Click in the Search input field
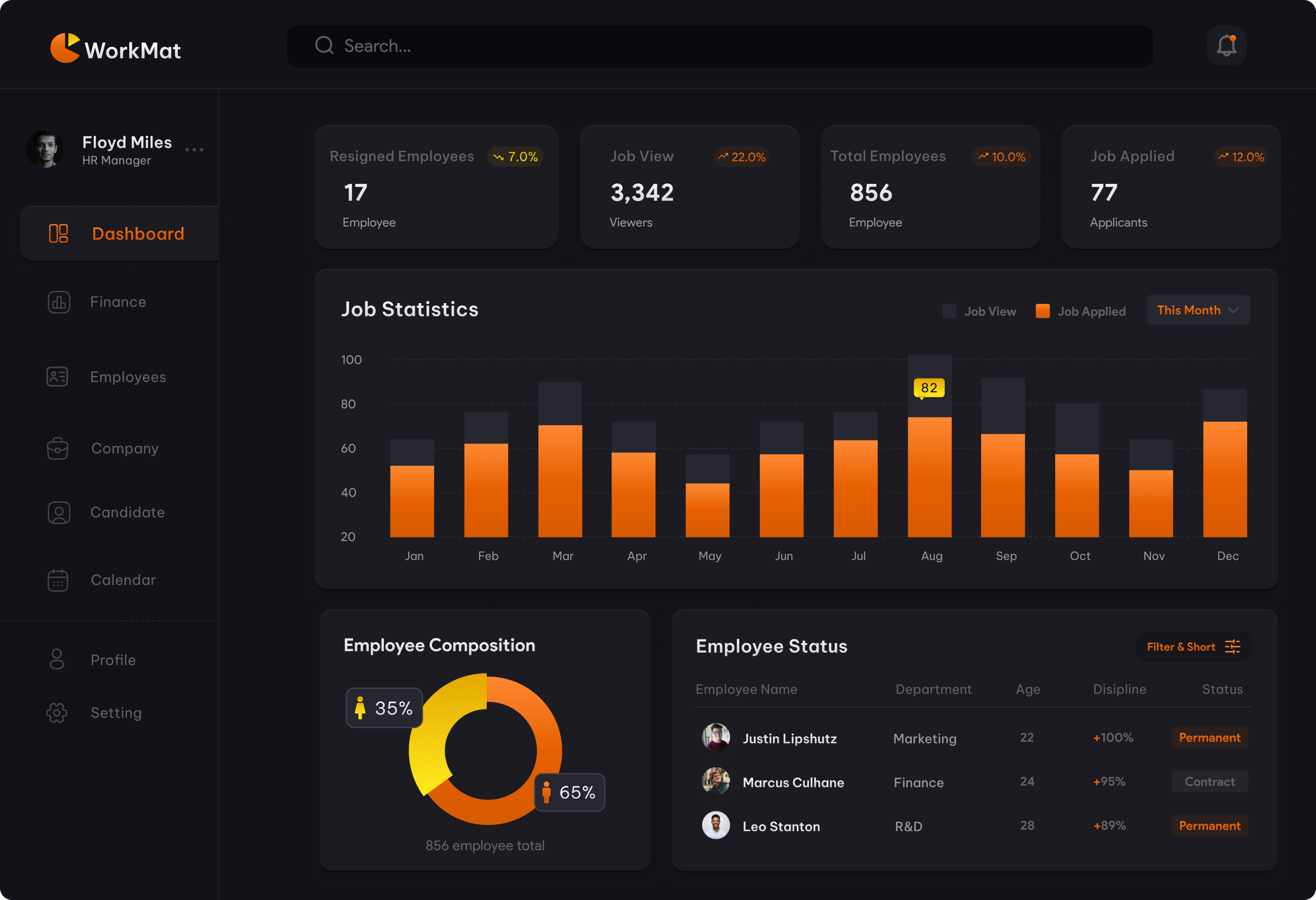Screen dimensions: 1316x900 (719, 46)
